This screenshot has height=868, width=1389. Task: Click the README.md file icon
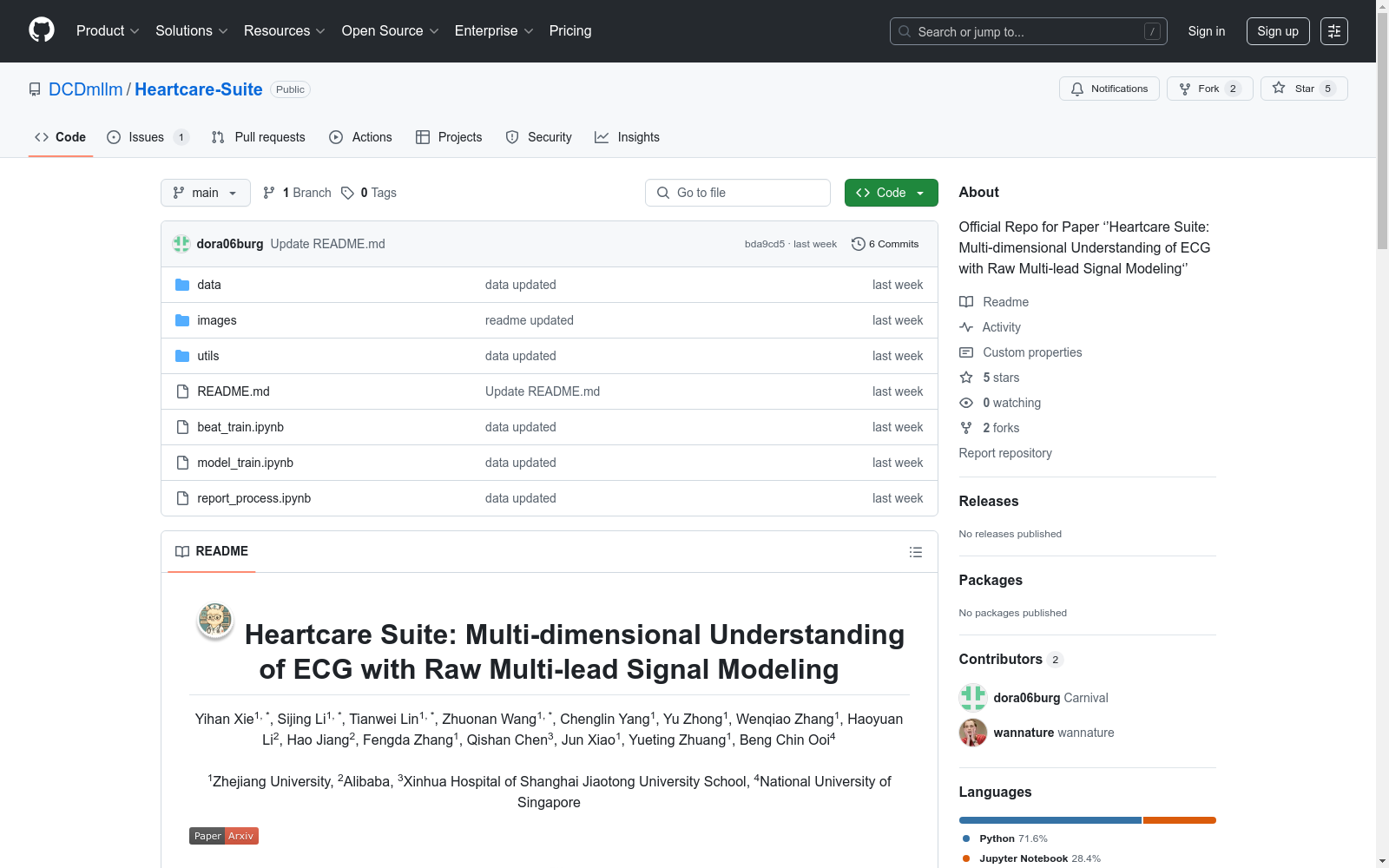pos(182,391)
